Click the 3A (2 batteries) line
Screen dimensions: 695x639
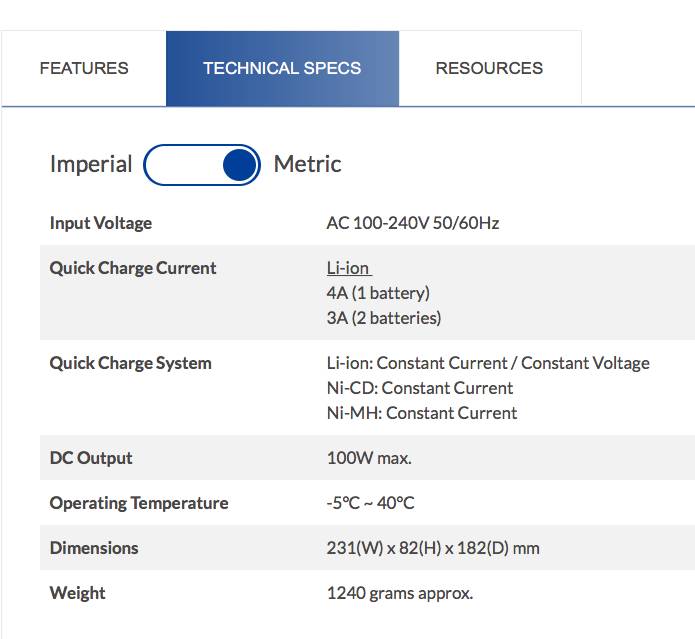click(384, 318)
